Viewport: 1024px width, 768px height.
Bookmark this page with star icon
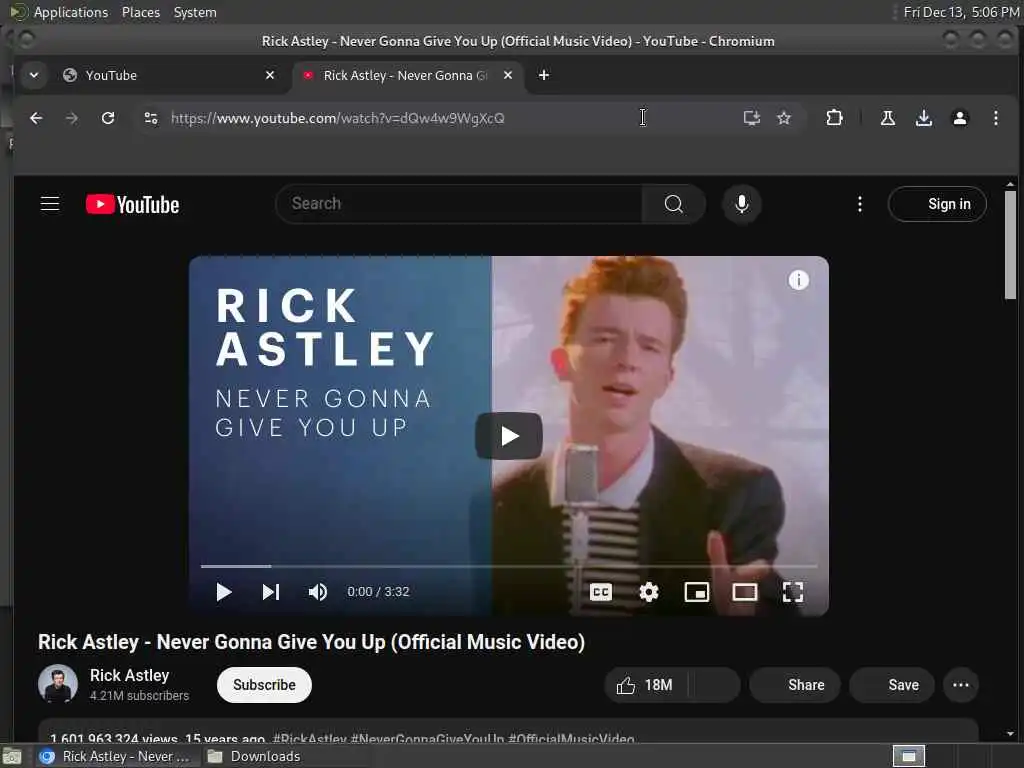pyautogui.click(x=784, y=118)
